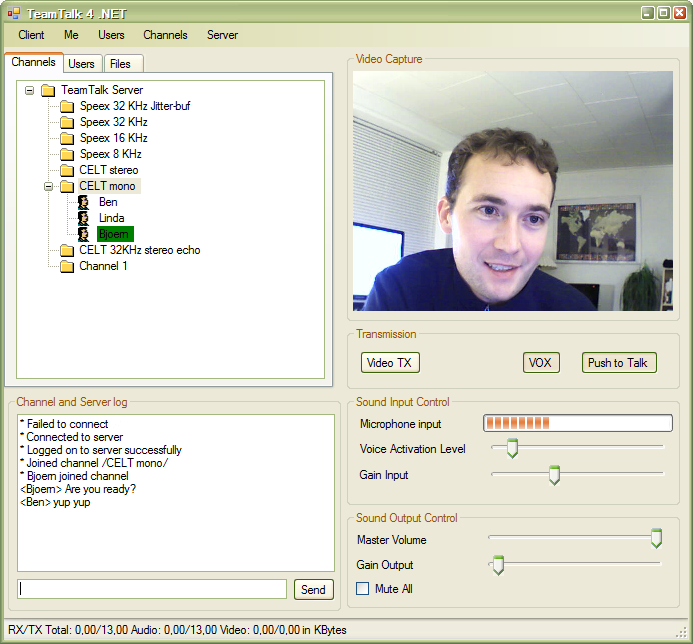Click the TeamTalk Server root folder icon
The height and width of the screenshot is (644, 693).
tap(48, 90)
